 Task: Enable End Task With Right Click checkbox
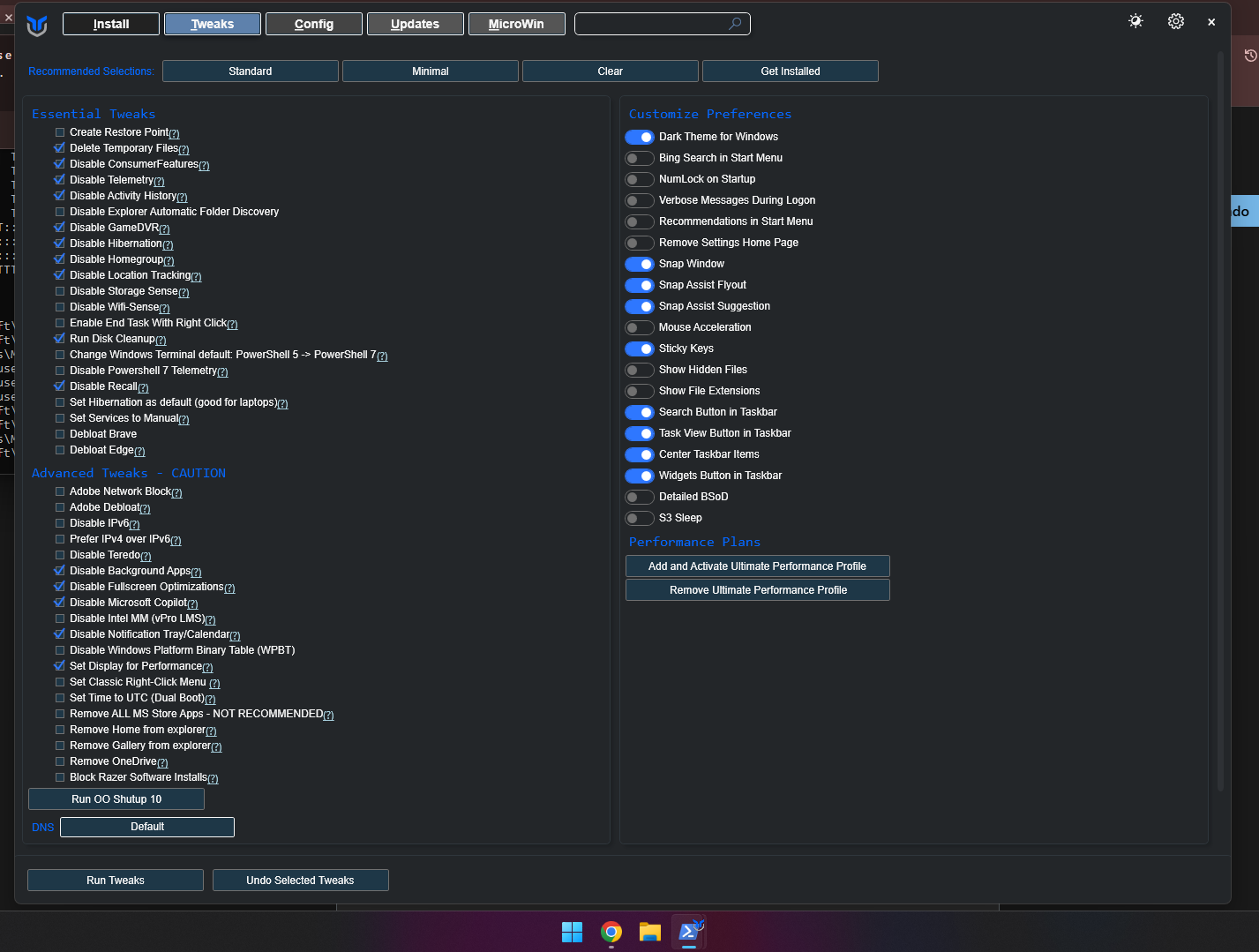[60, 323]
